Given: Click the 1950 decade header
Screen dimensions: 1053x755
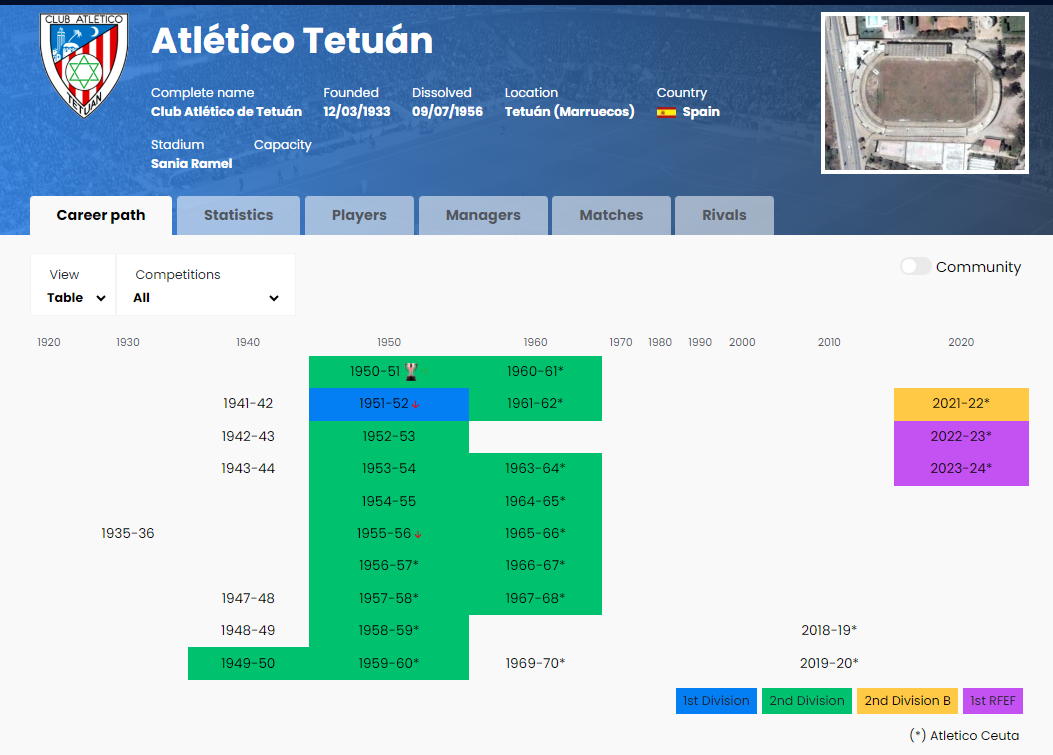Looking at the screenshot, I should coord(389,343).
